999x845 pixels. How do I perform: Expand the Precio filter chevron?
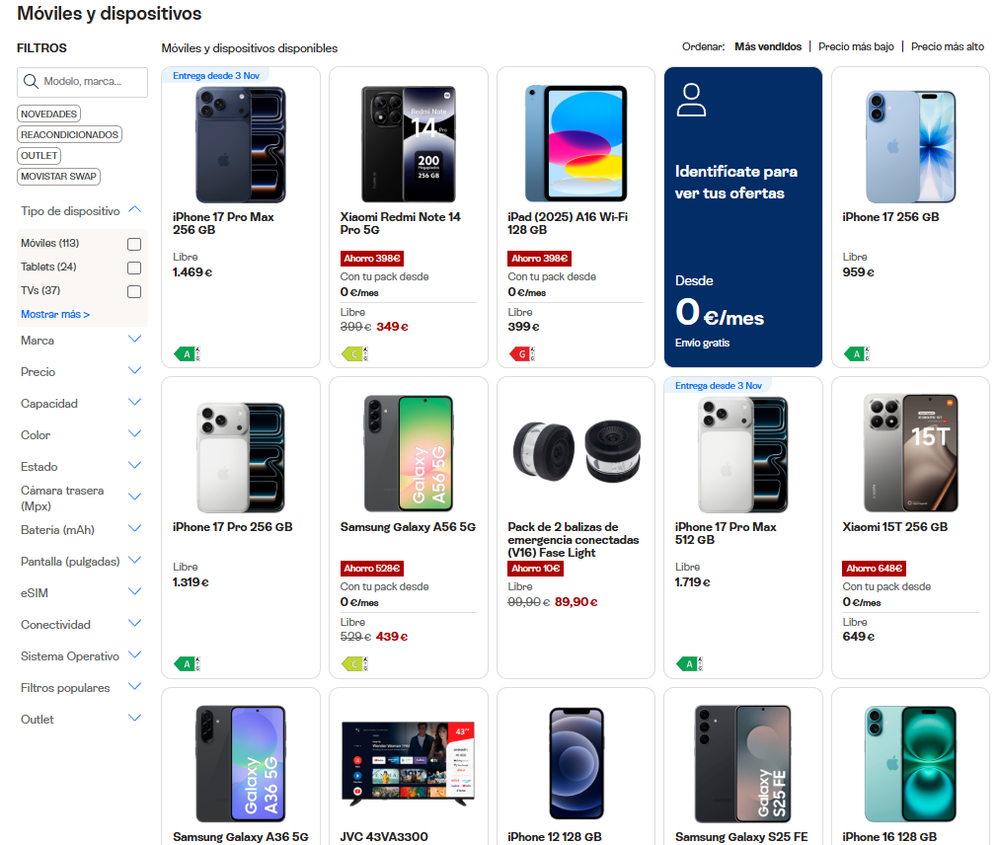point(135,371)
